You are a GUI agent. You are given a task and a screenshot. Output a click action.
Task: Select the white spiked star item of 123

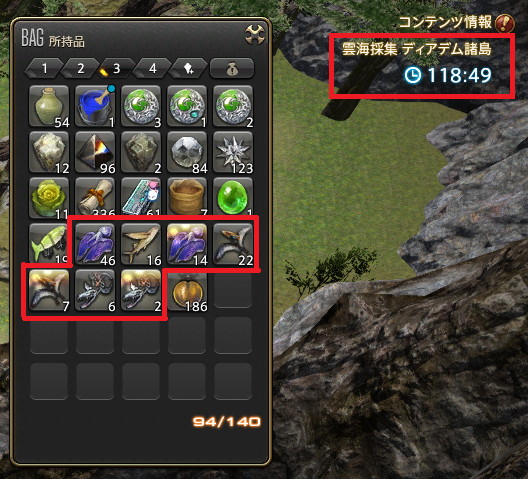pos(233,152)
